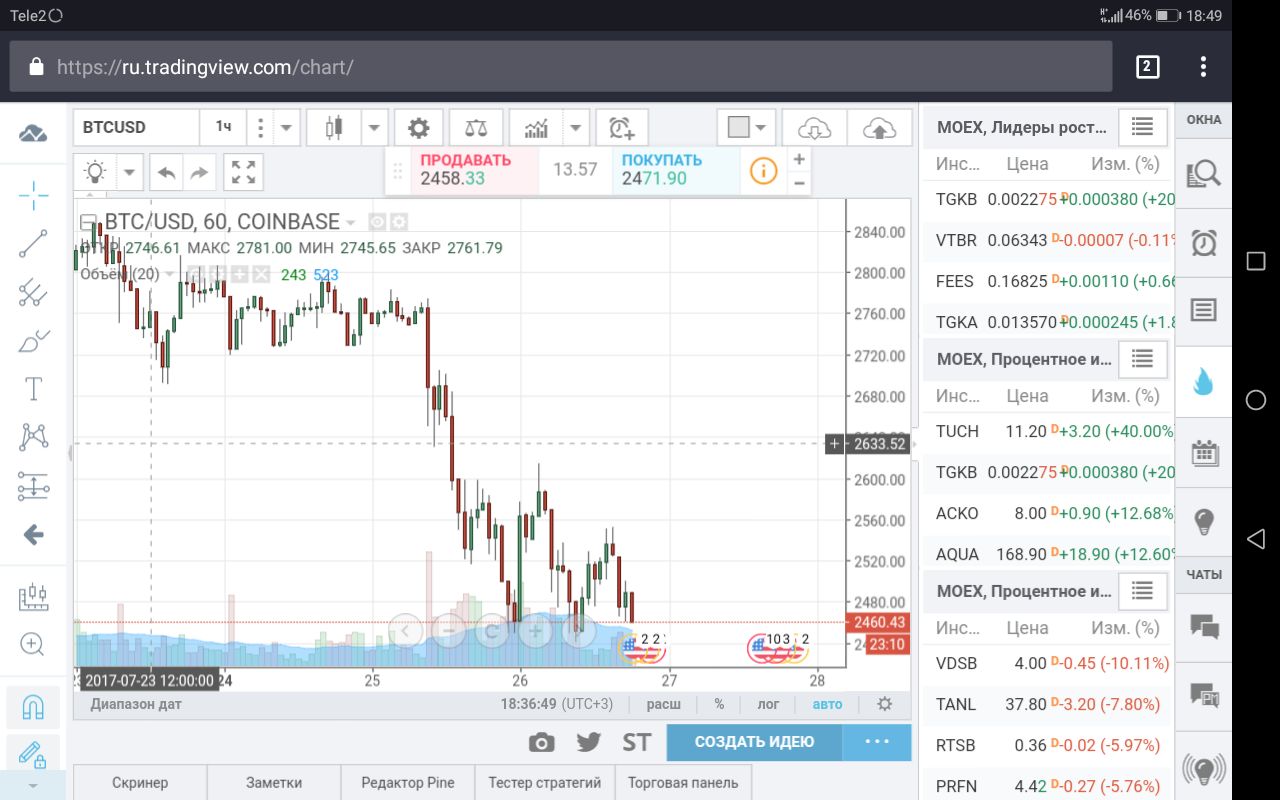Toggle the авто auto scale
This screenshot has width=1280, height=800.
827,704
